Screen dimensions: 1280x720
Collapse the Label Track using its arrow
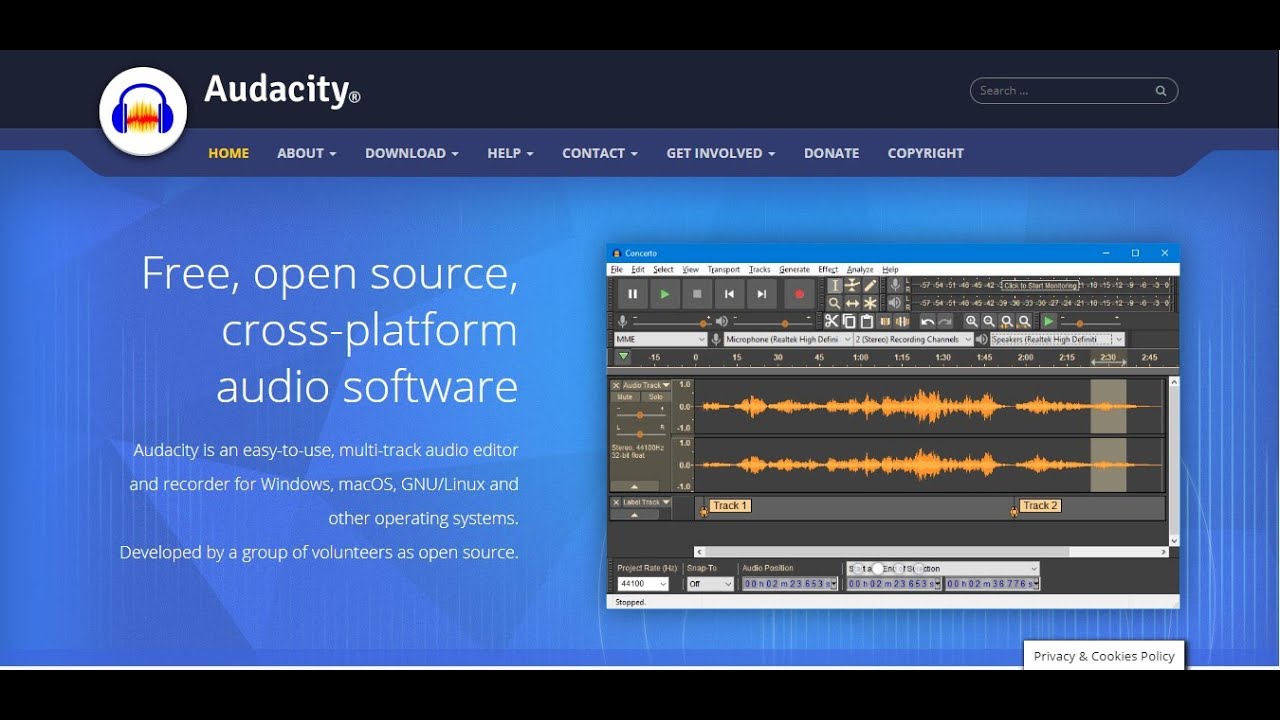pos(634,514)
